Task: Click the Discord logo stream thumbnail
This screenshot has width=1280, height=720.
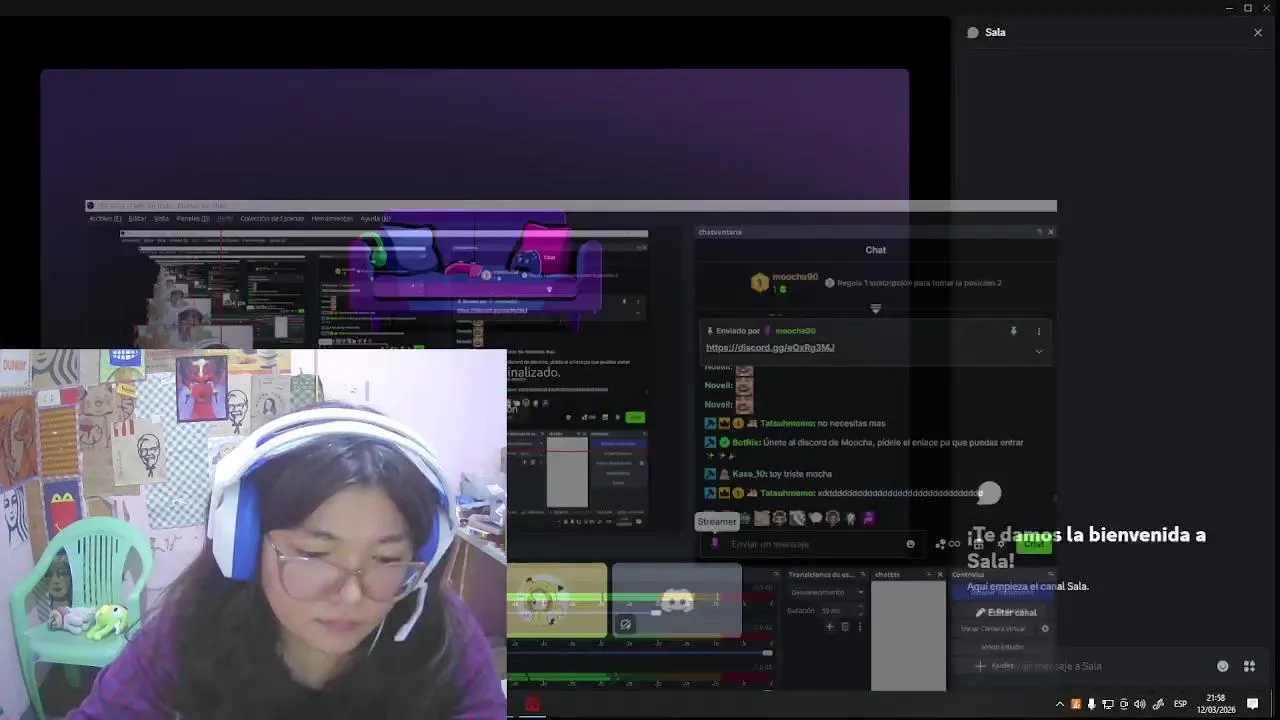Action: [677, 600]
